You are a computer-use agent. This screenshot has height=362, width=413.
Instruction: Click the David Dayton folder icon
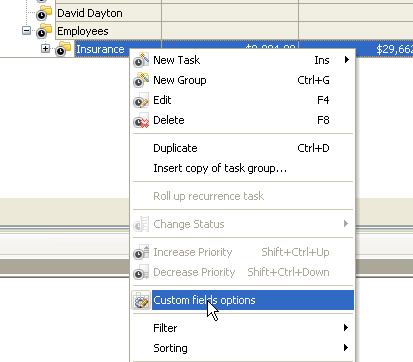click(44, 13)
